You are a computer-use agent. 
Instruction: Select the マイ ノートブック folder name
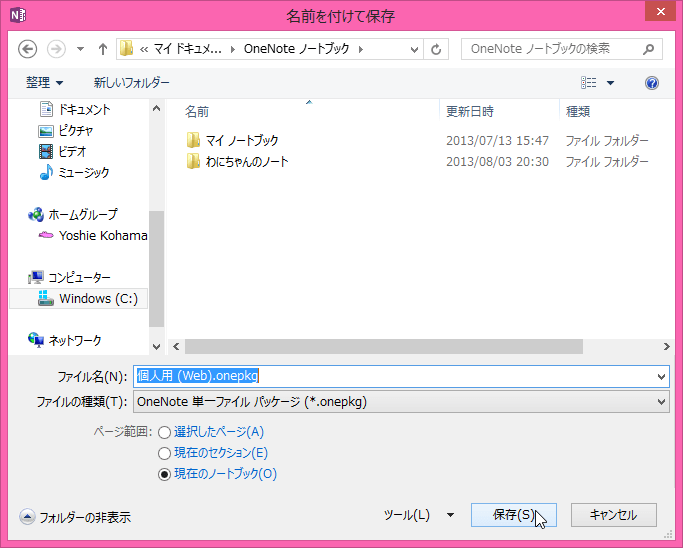coord(242,140)
